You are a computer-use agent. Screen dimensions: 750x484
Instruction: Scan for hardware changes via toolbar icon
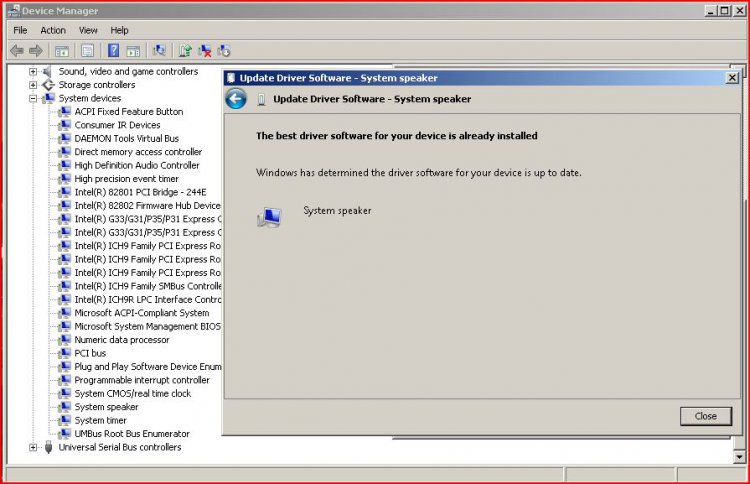pos(159,50)
